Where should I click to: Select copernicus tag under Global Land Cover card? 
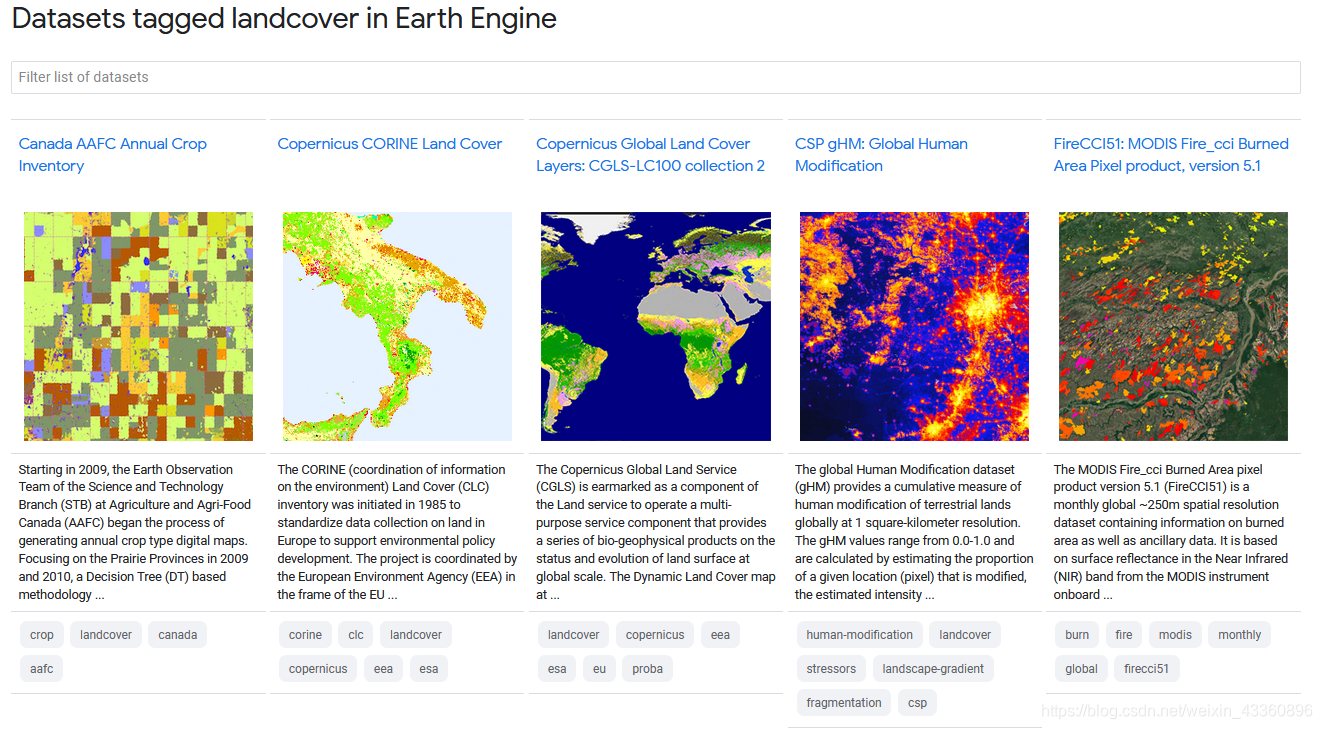tap(656, 635)
